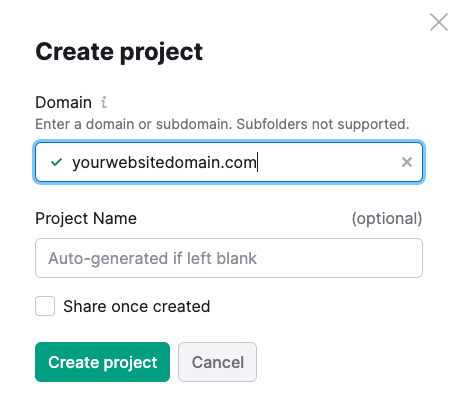
Task: Click the "Create project" dialog heading
Action: pyautogui.click(x=119, y=52)
